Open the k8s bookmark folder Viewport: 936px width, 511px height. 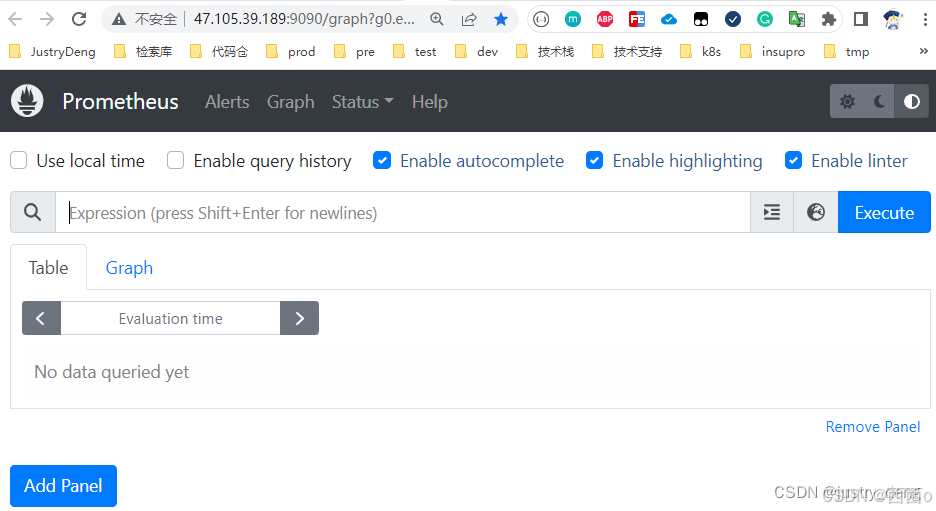(x=701, y=51)
